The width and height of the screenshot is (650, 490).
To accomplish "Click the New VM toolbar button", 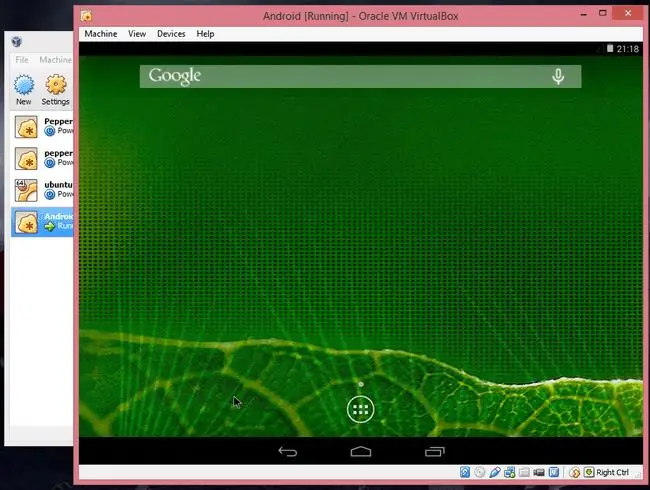I will pos(24,90).
